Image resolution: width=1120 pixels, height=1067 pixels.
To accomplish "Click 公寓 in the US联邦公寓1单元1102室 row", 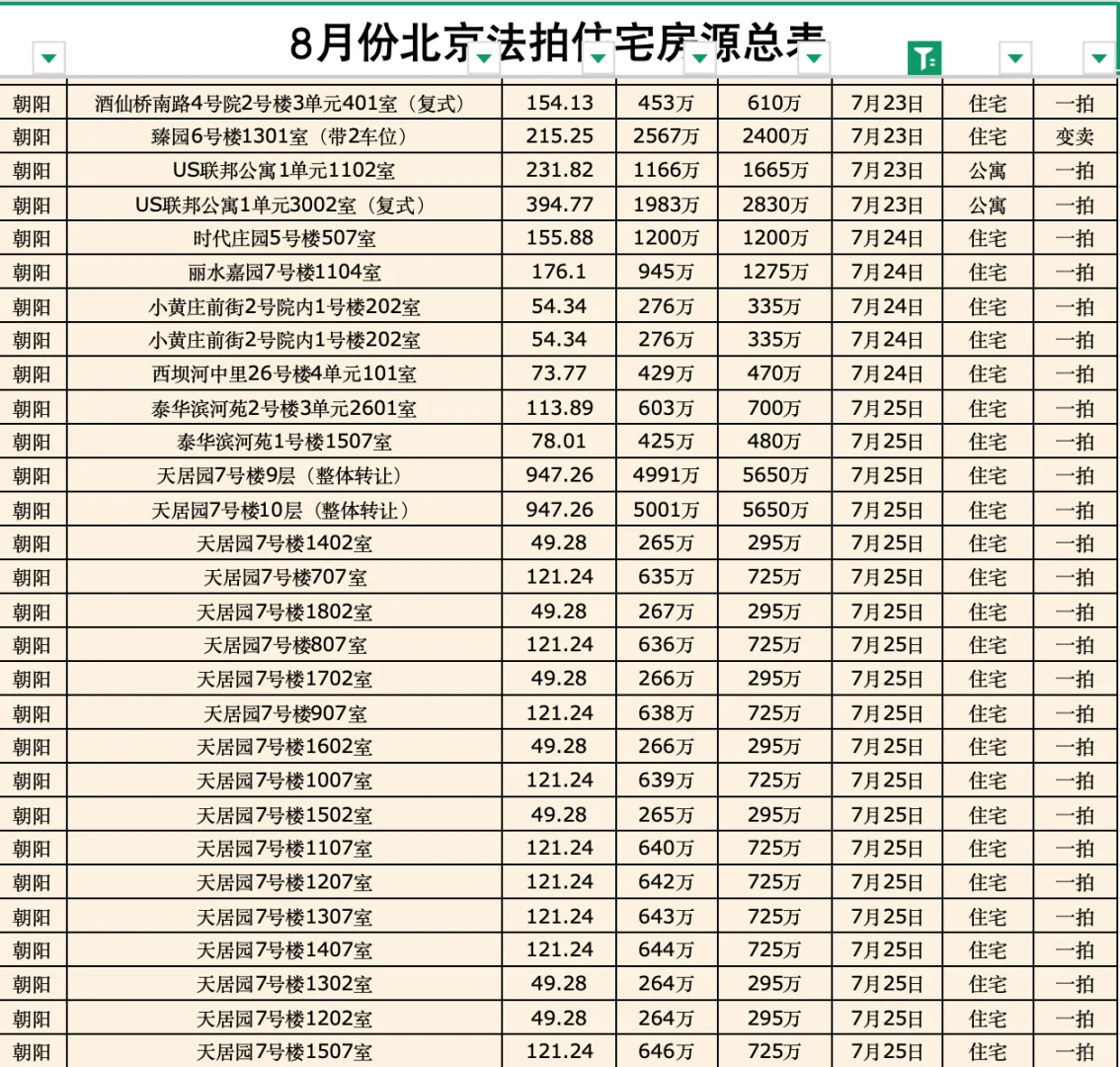I will point(987,170).
